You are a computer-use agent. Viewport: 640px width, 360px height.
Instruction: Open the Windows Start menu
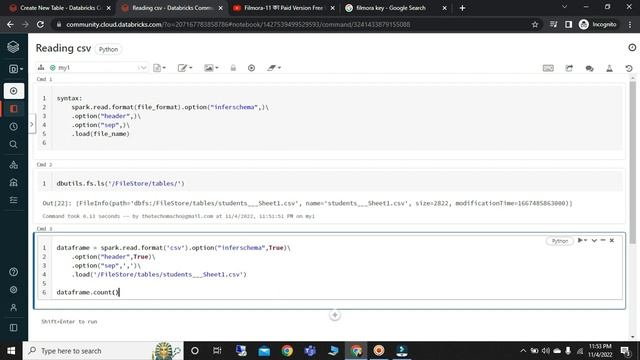click(11, 351)
